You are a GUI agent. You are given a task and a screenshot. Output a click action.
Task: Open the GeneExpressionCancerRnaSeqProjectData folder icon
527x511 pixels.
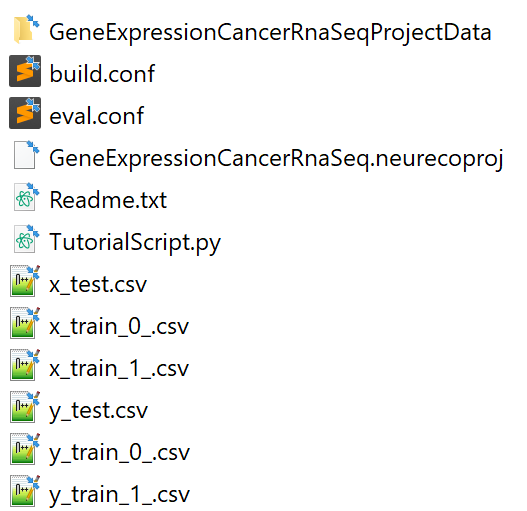(x=26, y=30)
